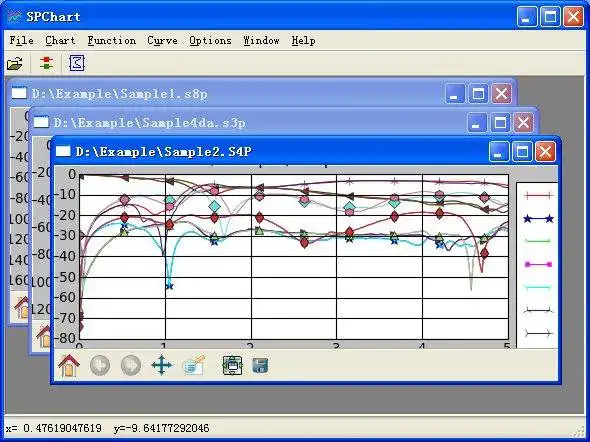Activate the pan cross-arrows tool
The image size is (590, 442).
click(162, 365)
